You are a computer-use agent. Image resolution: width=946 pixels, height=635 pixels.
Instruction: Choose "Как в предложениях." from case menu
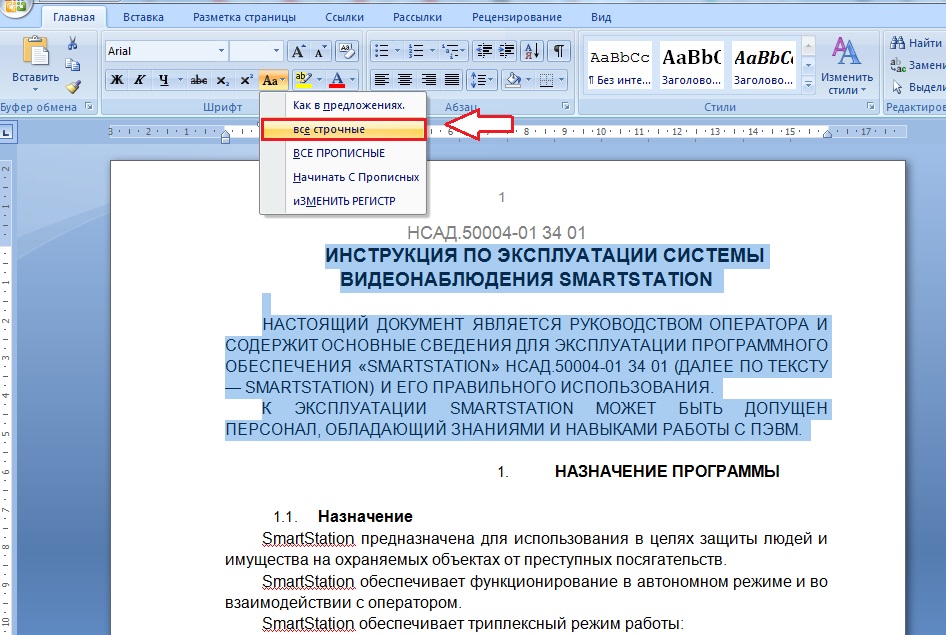pyautogui.click(x=343, y=106)
